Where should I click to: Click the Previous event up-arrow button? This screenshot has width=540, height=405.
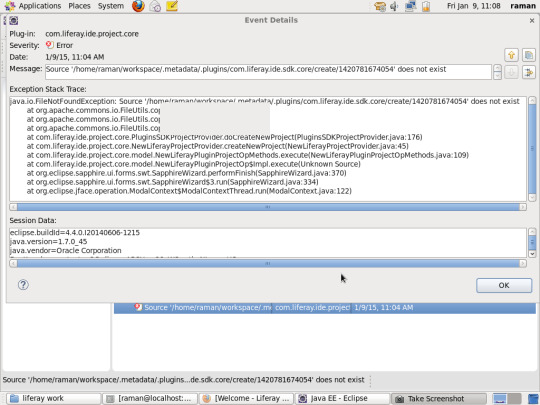tap(511, 55)
